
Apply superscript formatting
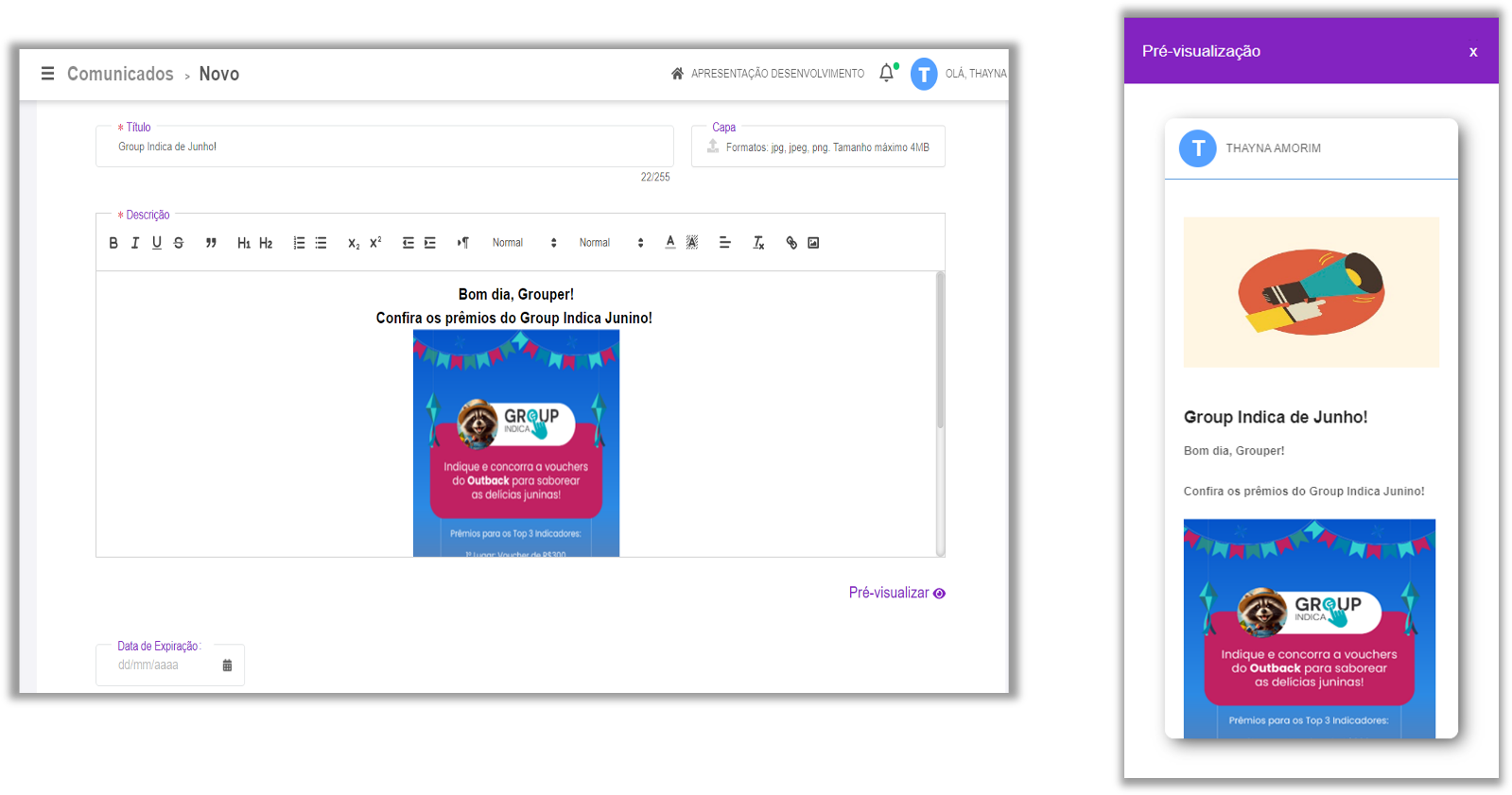[375, 243]
